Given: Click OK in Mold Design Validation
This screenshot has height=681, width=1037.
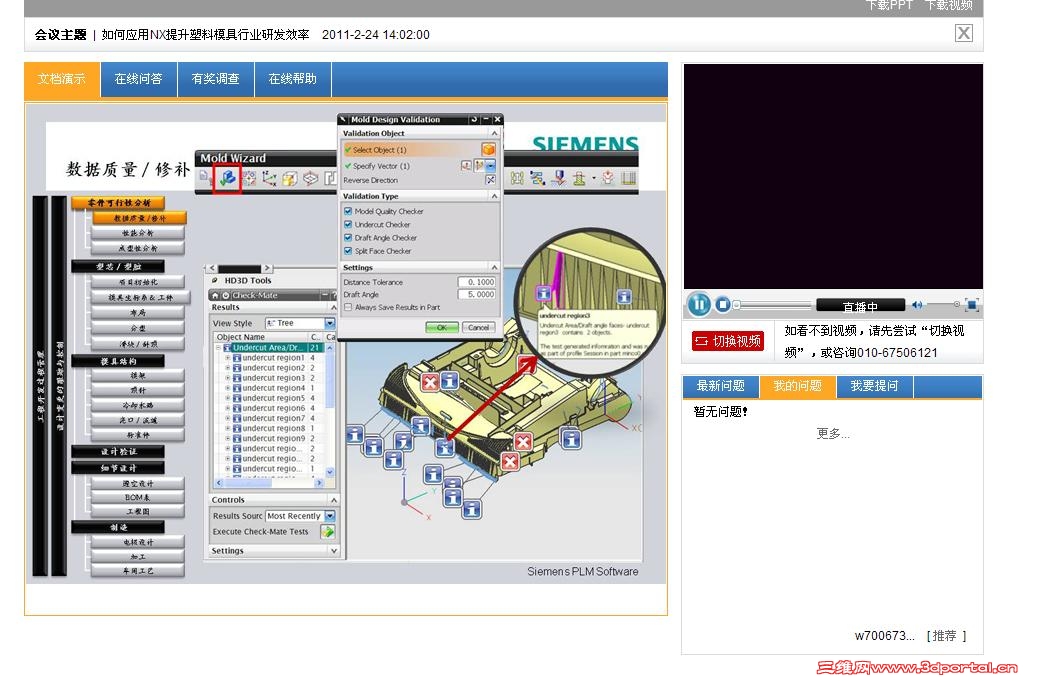Looking at the screenshot, I should coord(442,327).
